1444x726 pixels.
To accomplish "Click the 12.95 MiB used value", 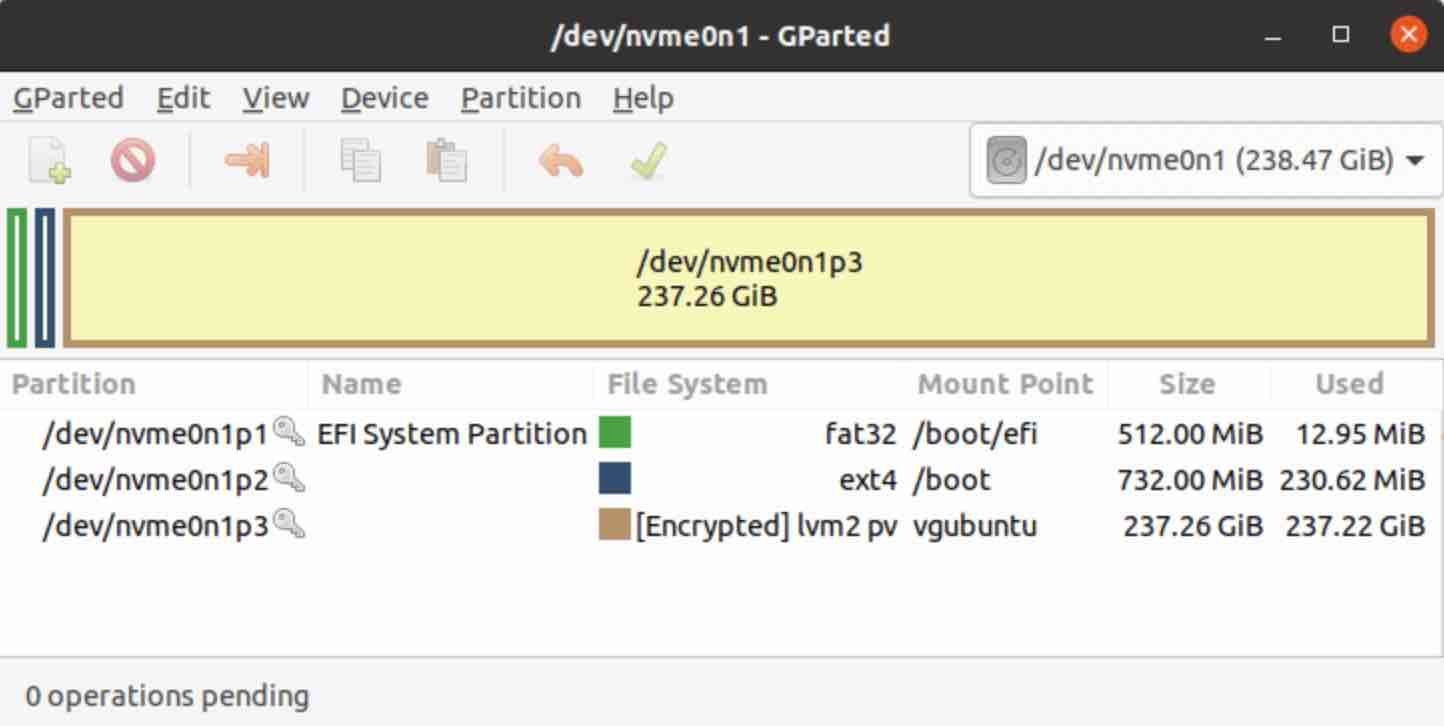I will click(x=1360, y=434).
